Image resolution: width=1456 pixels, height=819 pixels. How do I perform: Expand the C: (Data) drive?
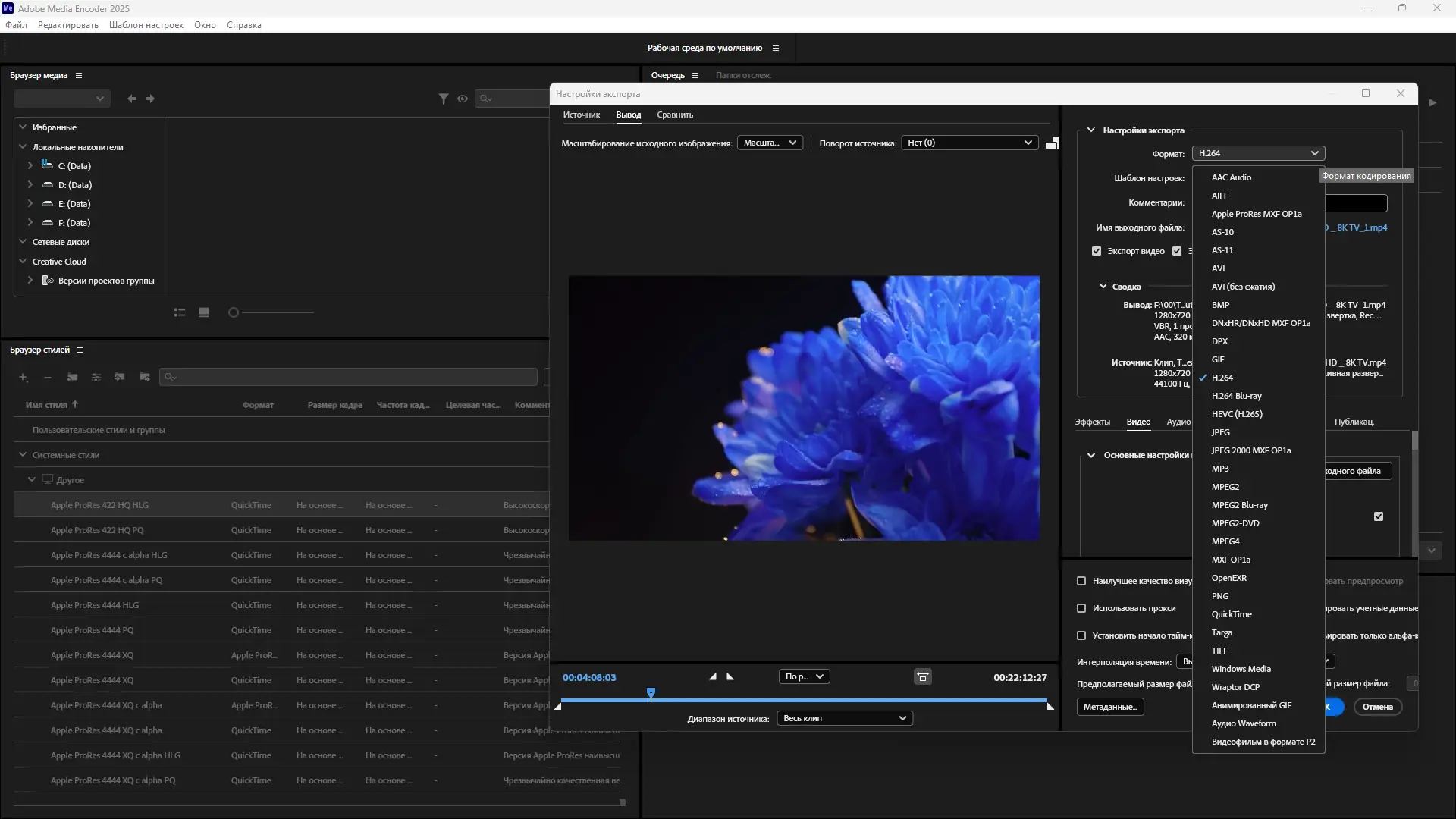[30, 165]
